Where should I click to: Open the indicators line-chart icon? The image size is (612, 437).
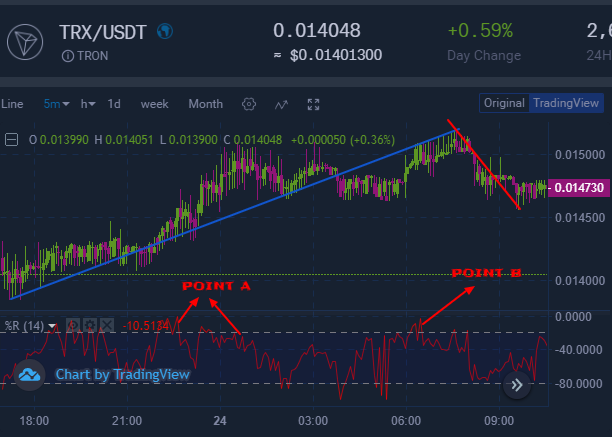(x=281, y=105)
